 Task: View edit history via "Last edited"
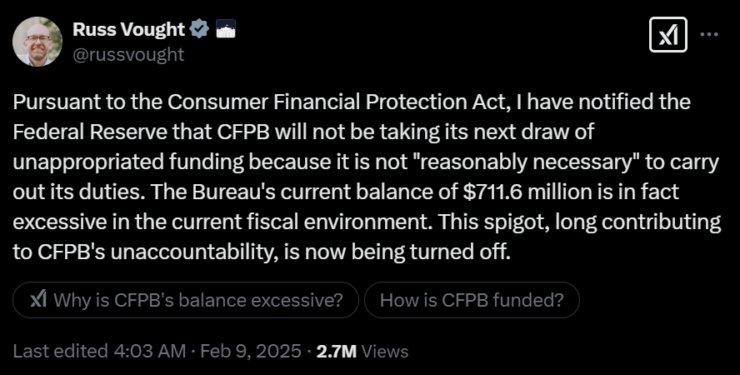tap(60, 351)
